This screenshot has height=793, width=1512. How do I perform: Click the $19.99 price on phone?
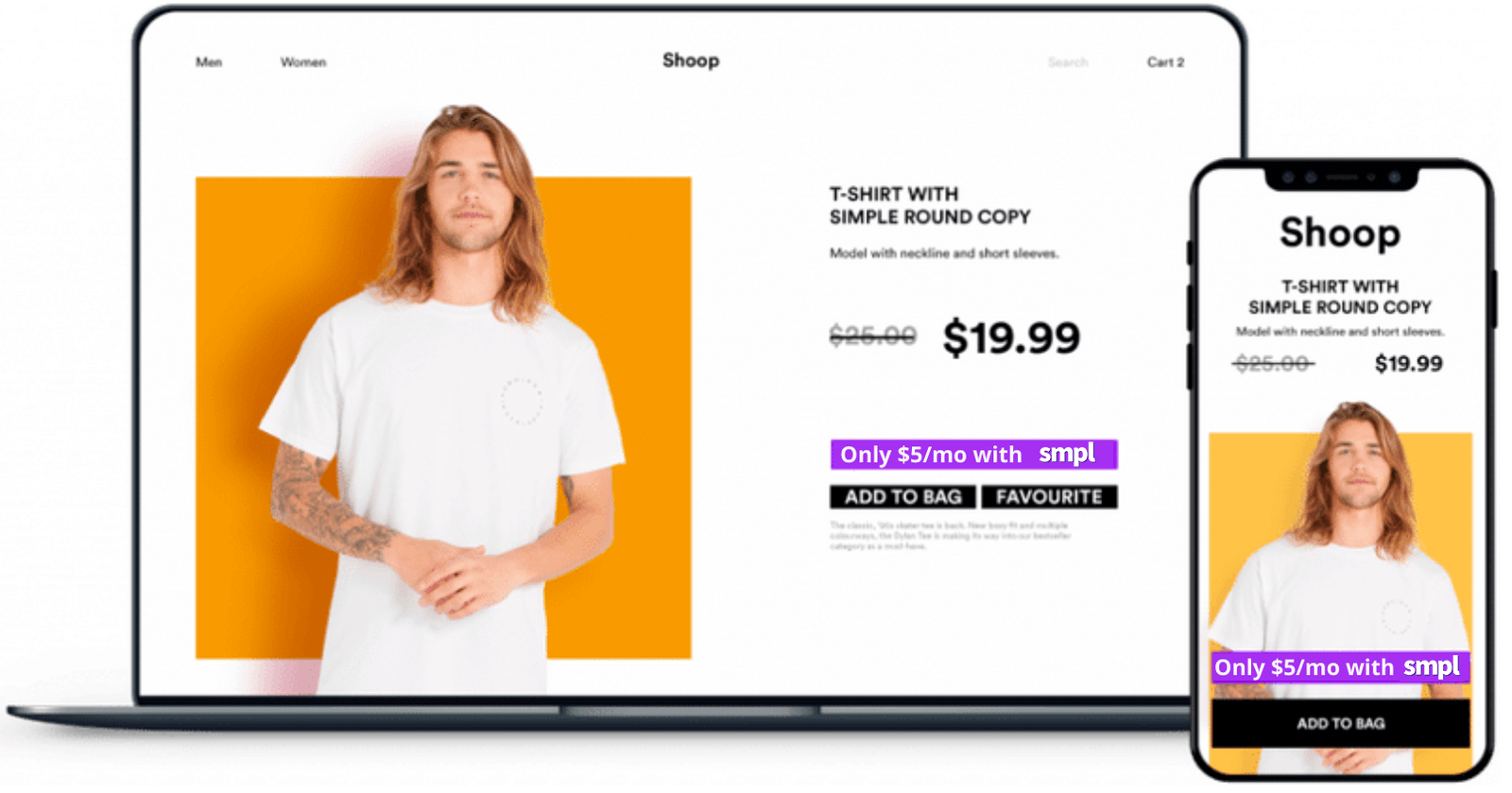click(x=1408, y=364)
